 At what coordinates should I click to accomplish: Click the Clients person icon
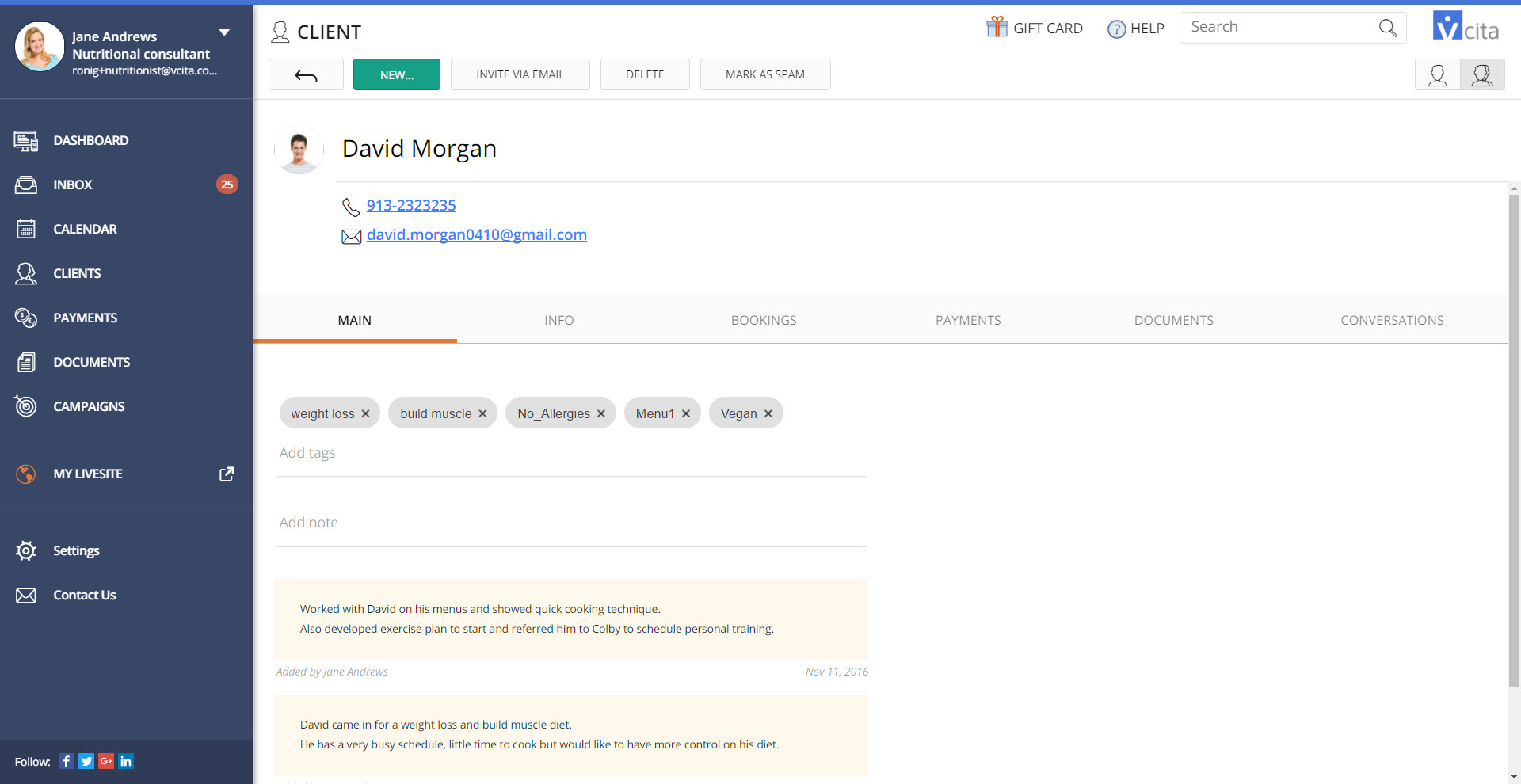tap(26, 274)
